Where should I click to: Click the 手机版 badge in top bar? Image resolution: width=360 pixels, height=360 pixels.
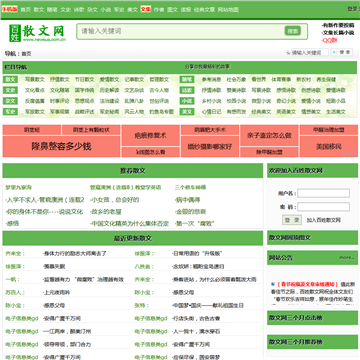[x=9, y=9]
